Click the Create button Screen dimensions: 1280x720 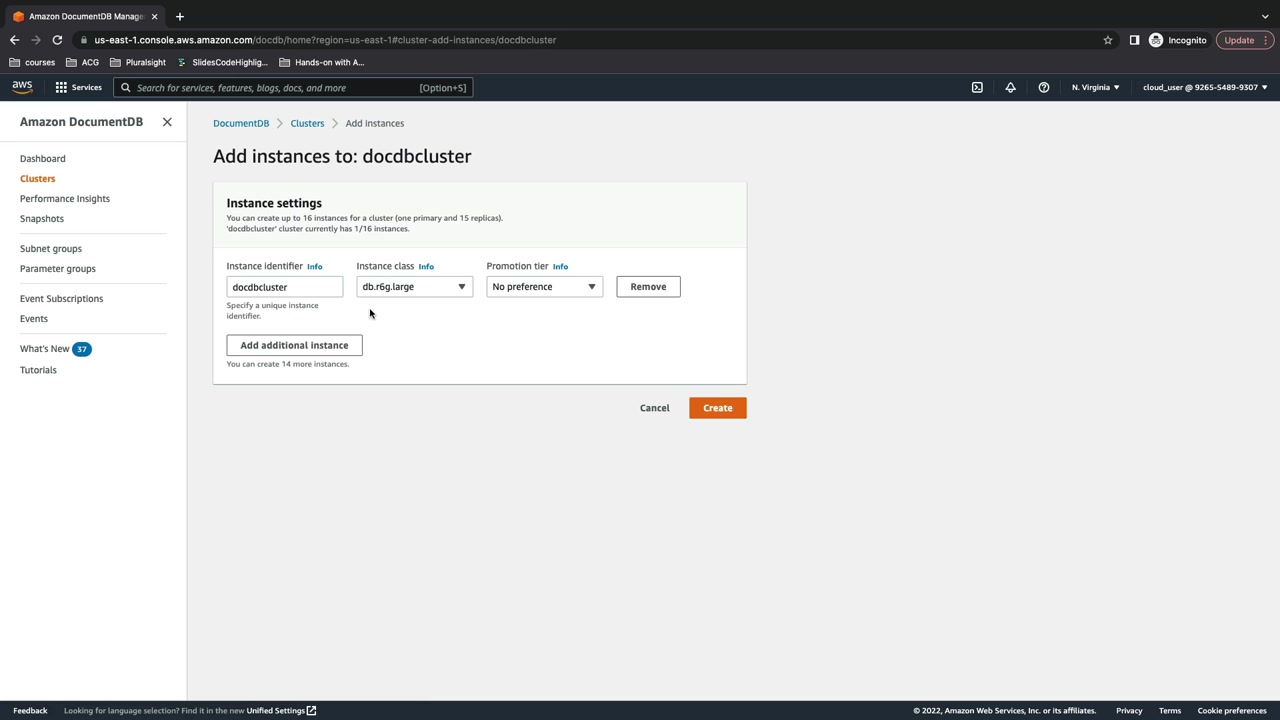(718, 408)
